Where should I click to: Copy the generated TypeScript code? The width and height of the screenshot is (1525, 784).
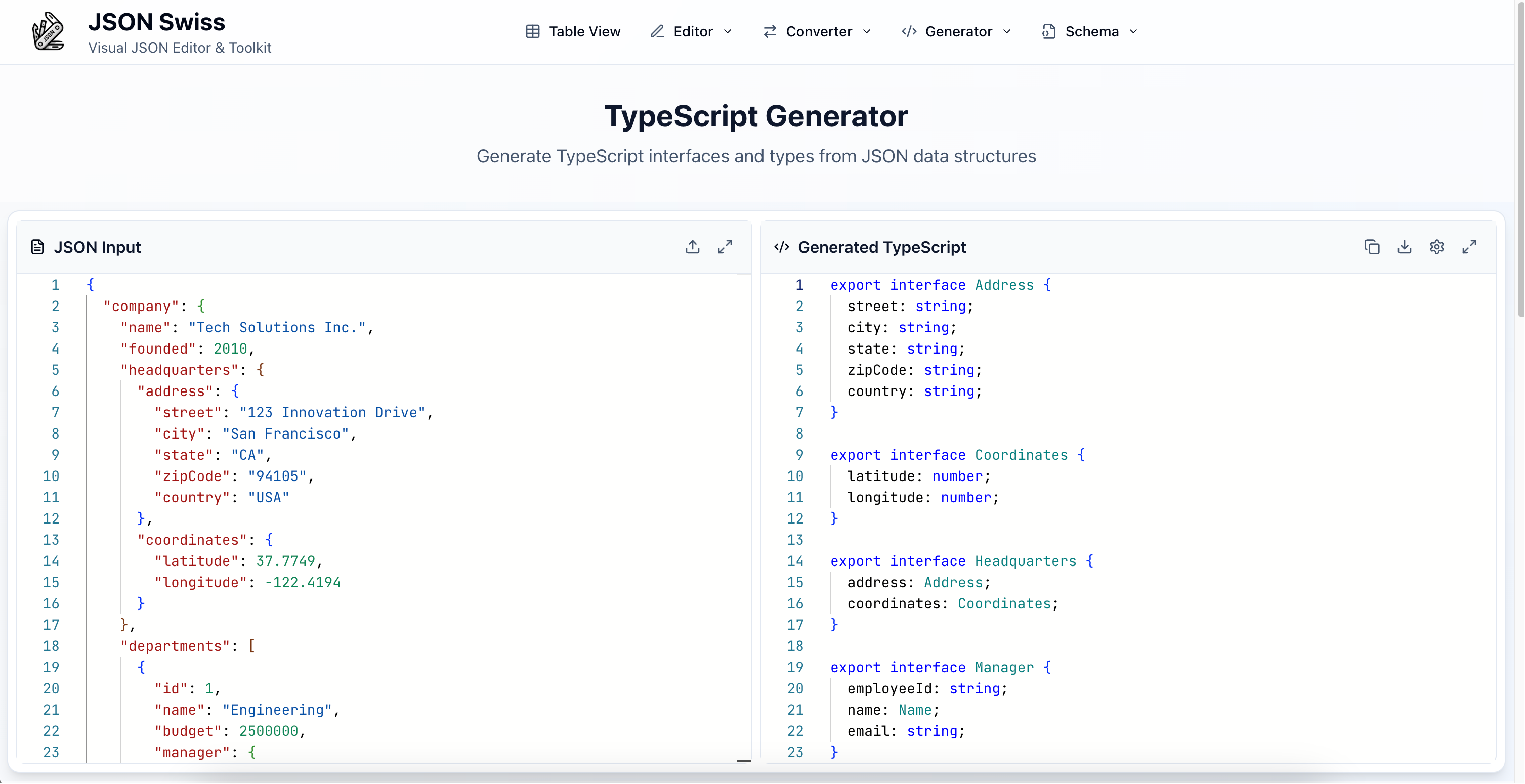coord(1372,247)
